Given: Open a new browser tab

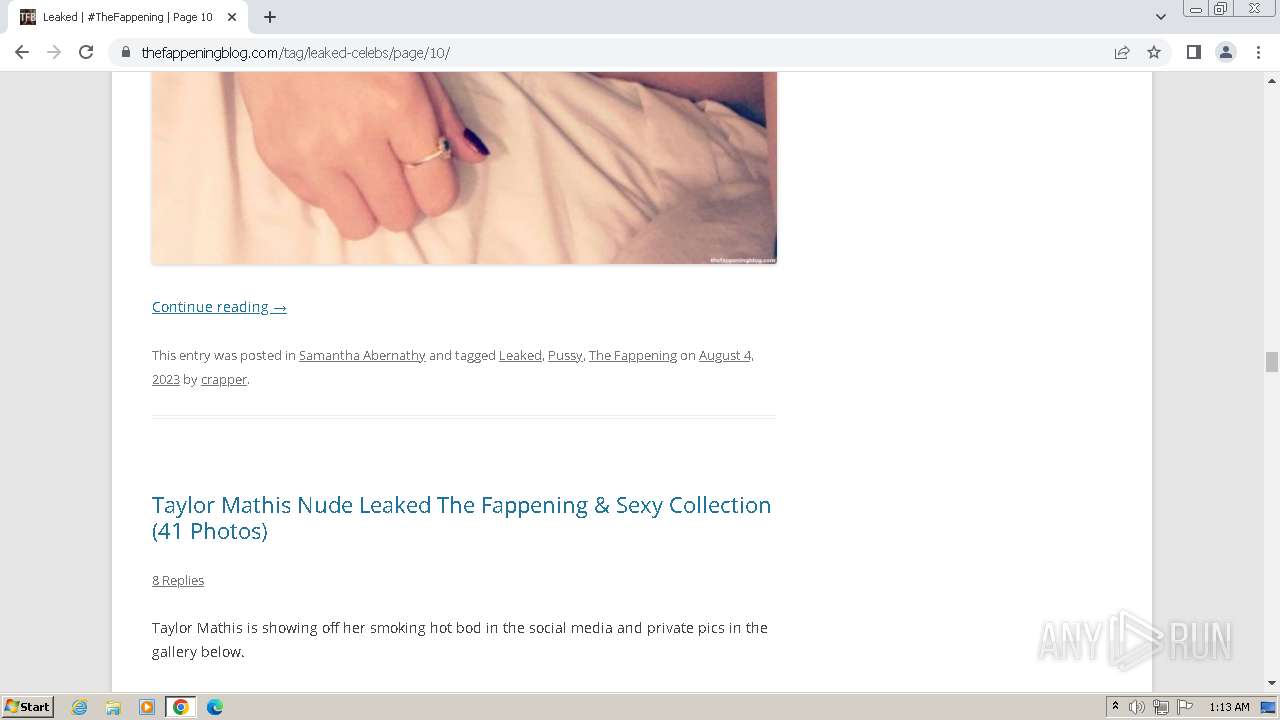Looking at the screenshot, I should coord(270,17).
